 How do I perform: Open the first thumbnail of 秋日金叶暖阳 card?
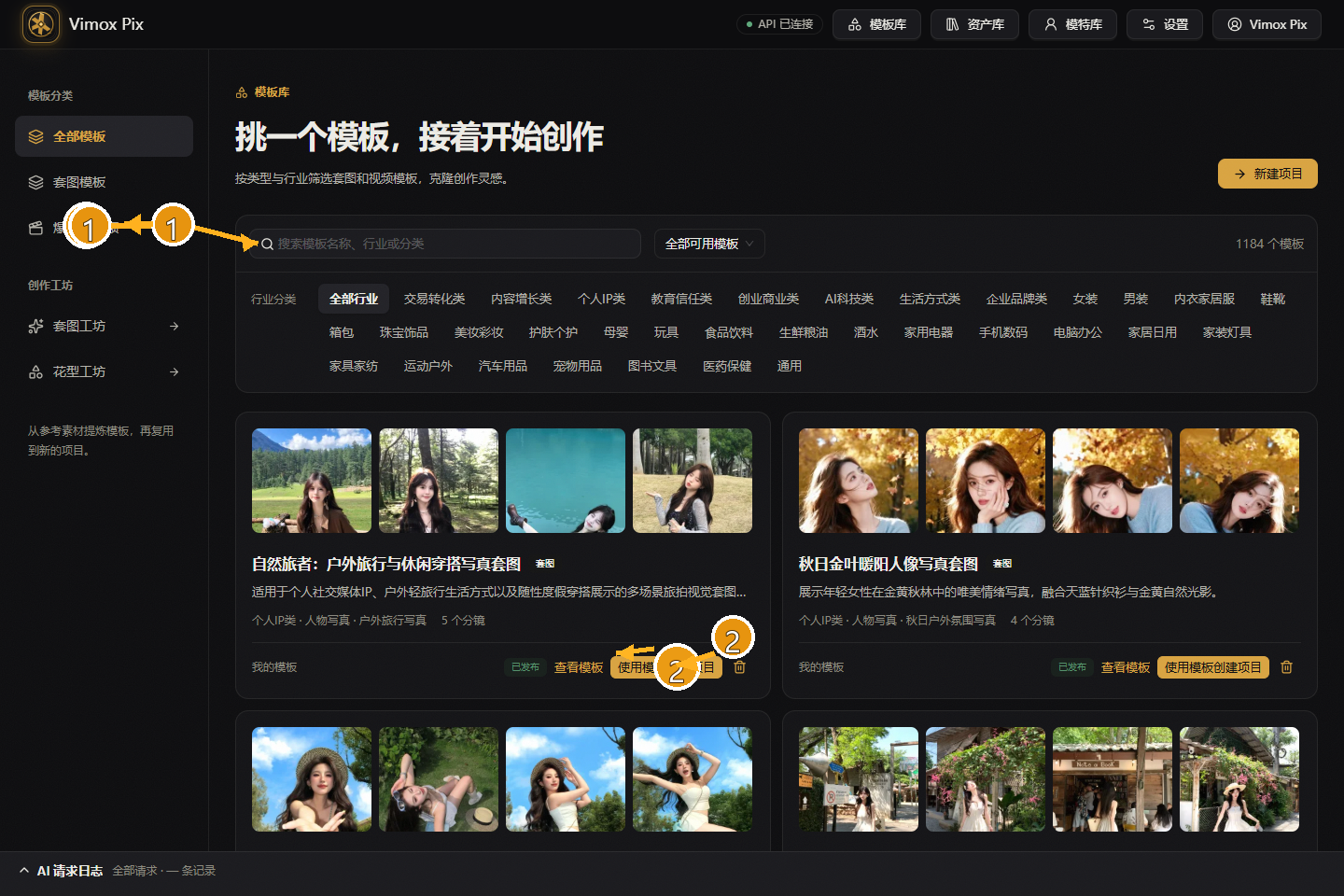(x=859, y=481)
